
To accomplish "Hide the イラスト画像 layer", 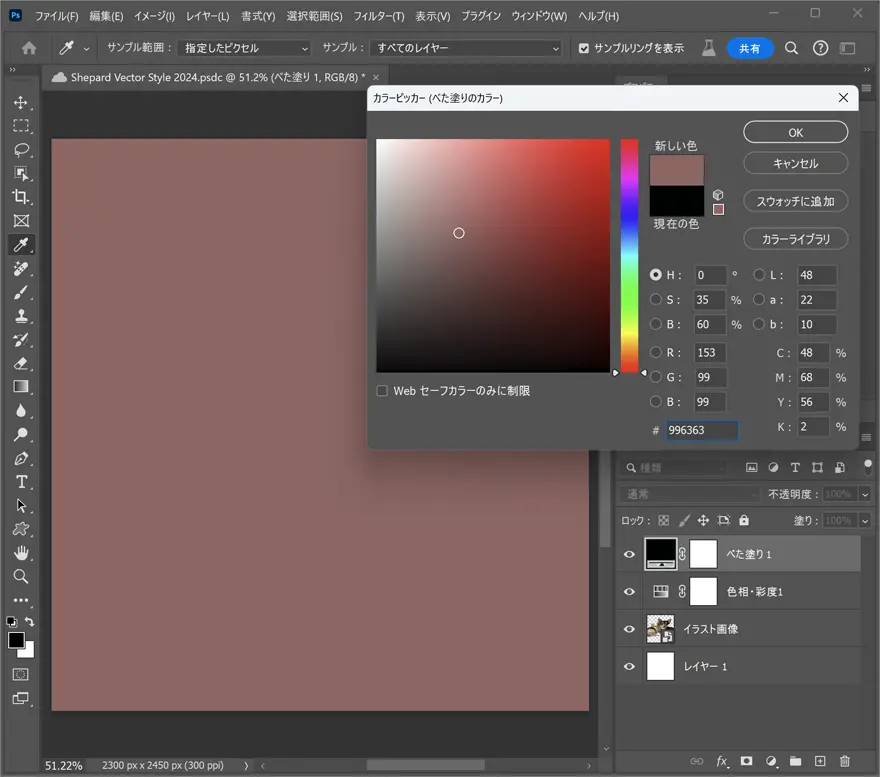I will 629,629.
